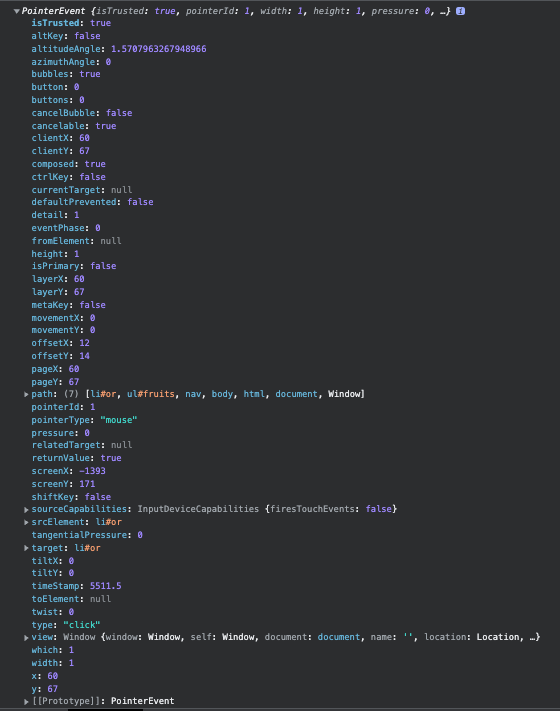Select currentTarget: null property
560x711 pixels.
pos(82,190)
